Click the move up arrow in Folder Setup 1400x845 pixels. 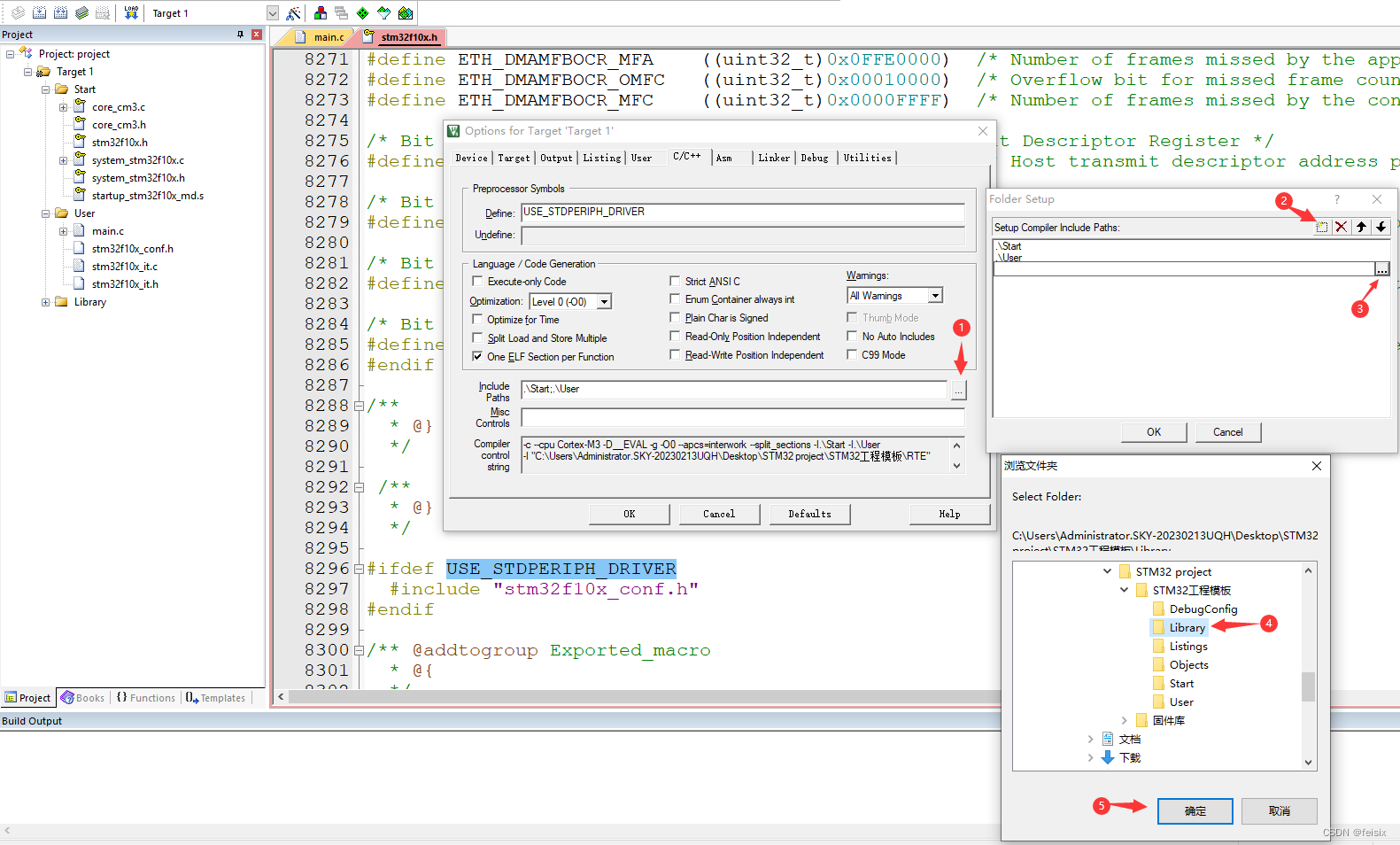[1361, 227]
